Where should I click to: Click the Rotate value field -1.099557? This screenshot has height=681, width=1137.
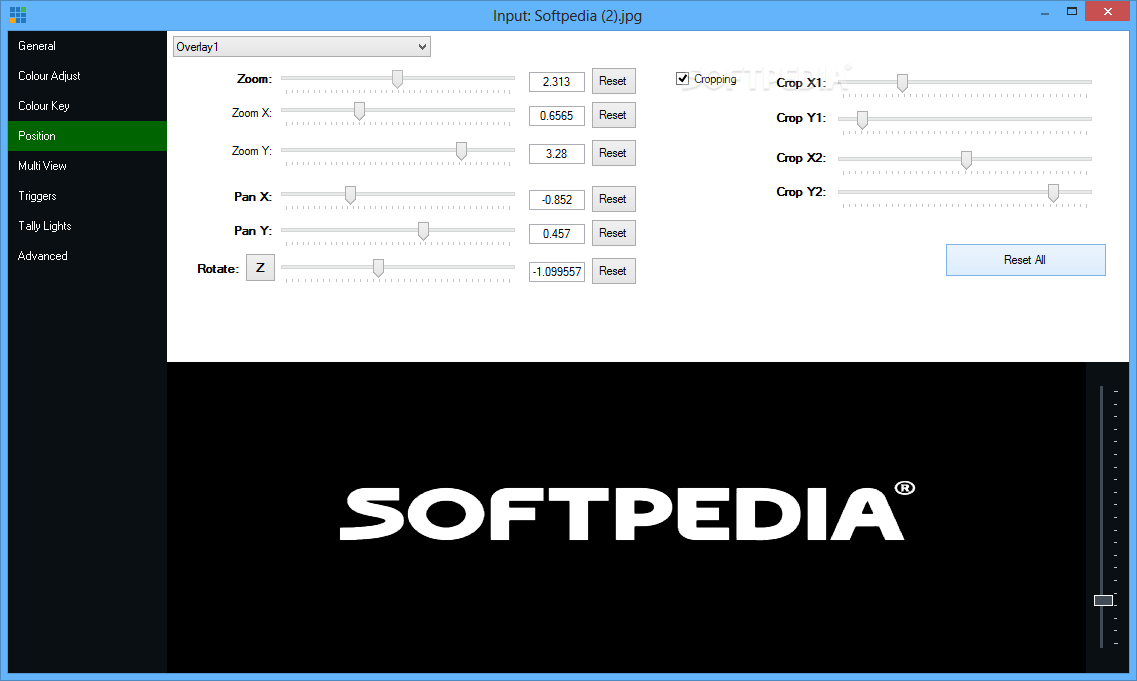(556, 272)
